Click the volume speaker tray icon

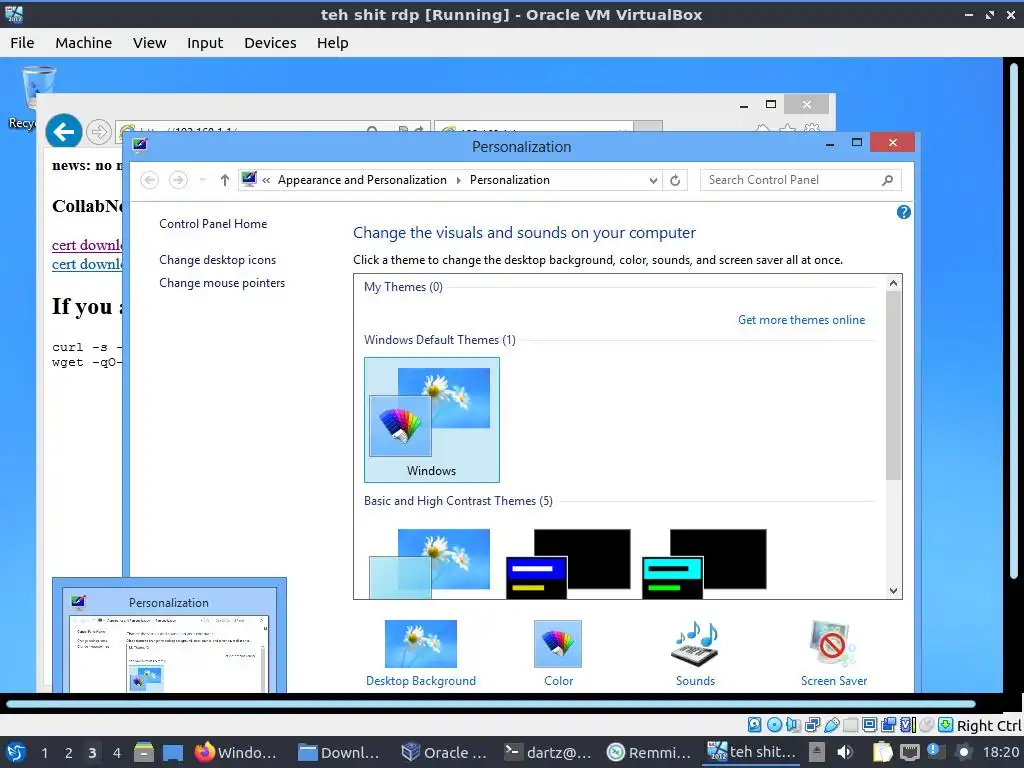tap(845, 752)
